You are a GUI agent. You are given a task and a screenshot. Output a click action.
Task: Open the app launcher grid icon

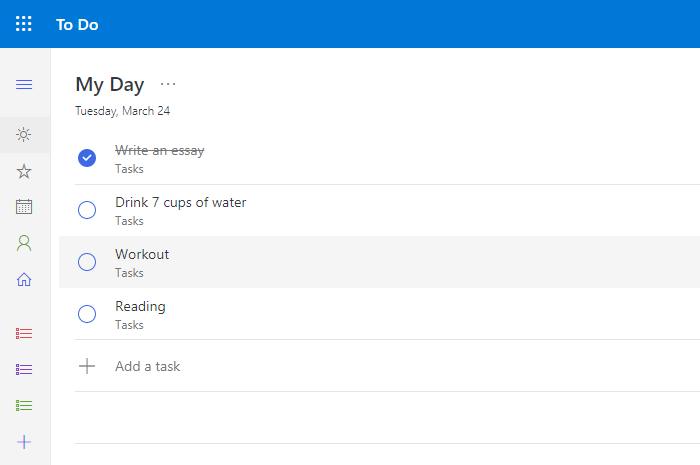click(23, 24)
